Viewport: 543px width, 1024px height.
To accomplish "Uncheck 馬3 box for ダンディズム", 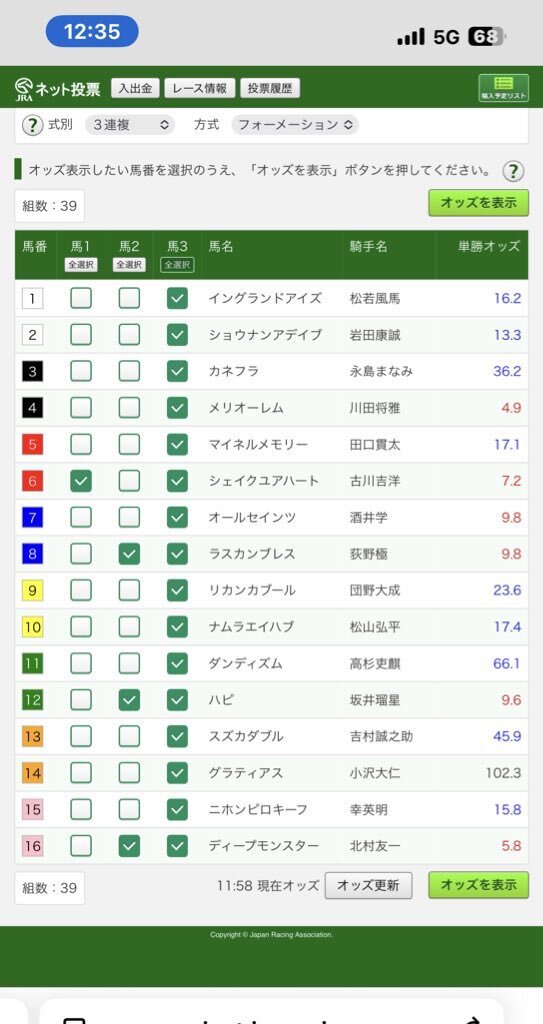I will 177,664.
